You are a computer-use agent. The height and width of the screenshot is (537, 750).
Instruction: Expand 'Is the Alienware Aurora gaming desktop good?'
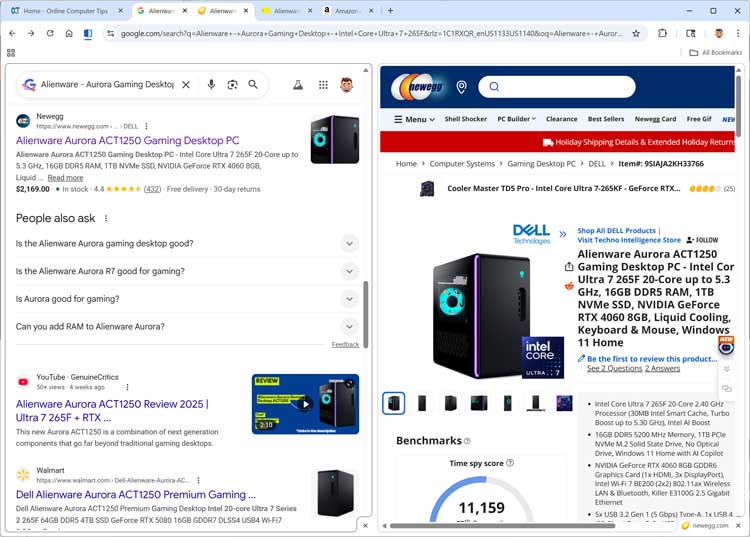[350, 243]
